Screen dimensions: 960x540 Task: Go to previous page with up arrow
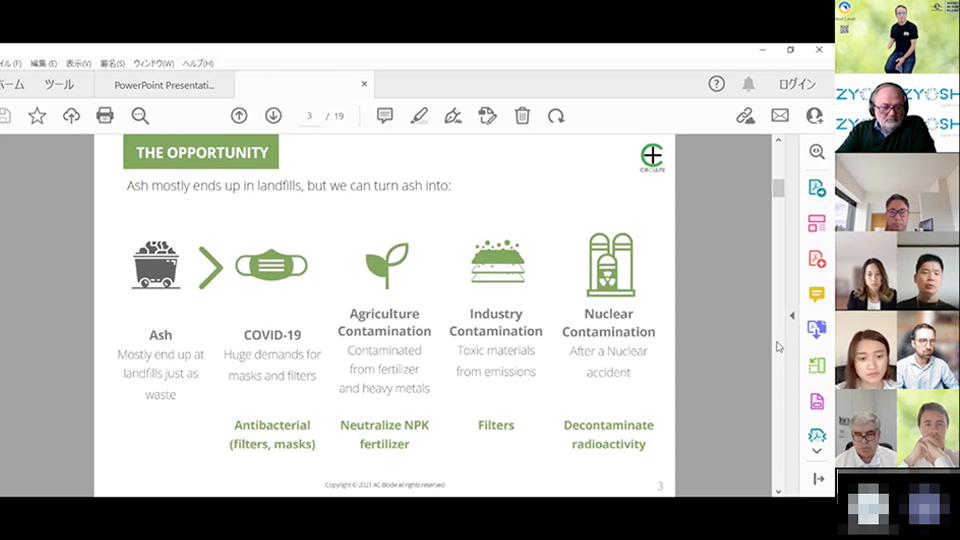coord(239,116)
